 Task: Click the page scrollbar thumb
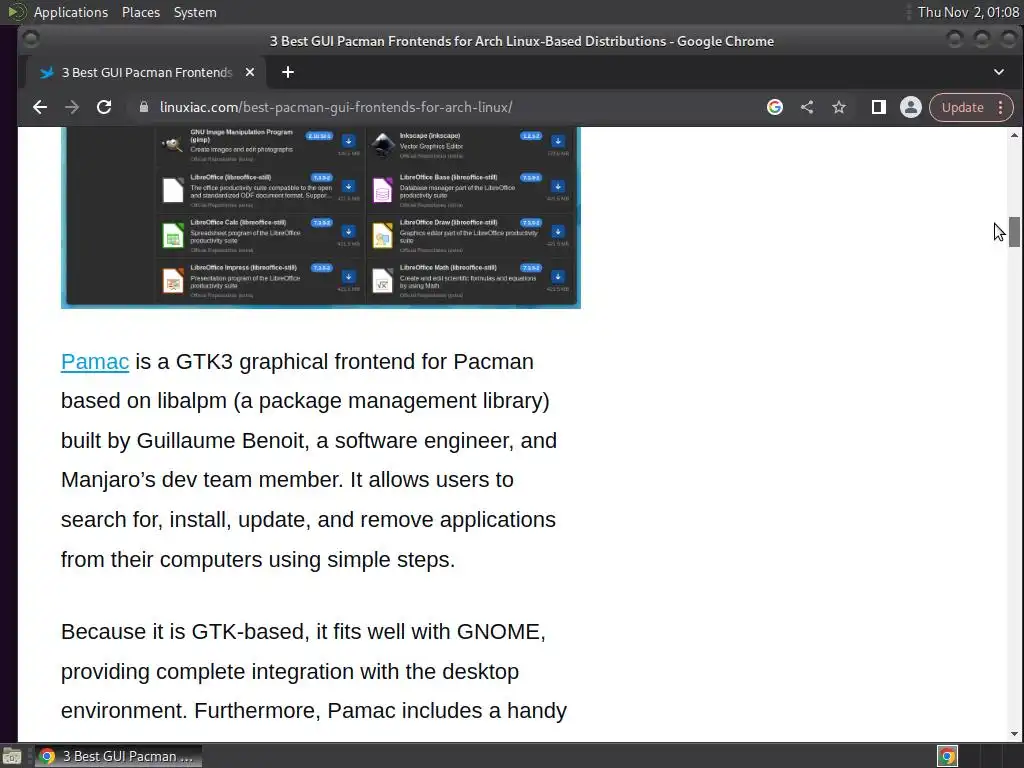pos(1014,232)
